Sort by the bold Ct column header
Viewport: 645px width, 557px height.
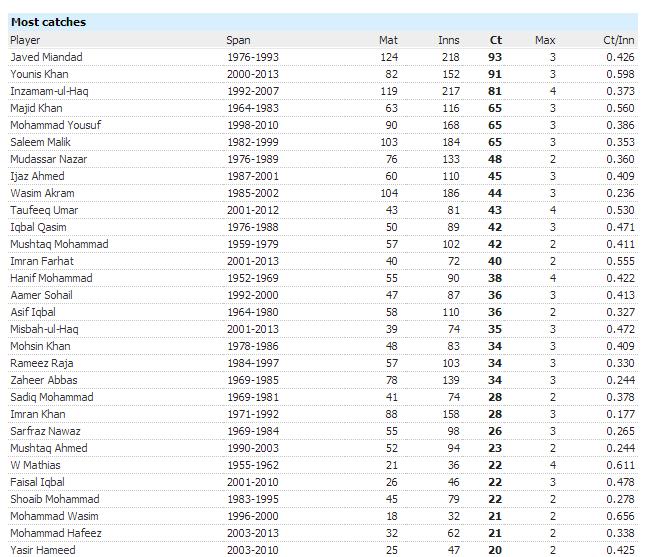pyautogui.click(x=495, y=40)
